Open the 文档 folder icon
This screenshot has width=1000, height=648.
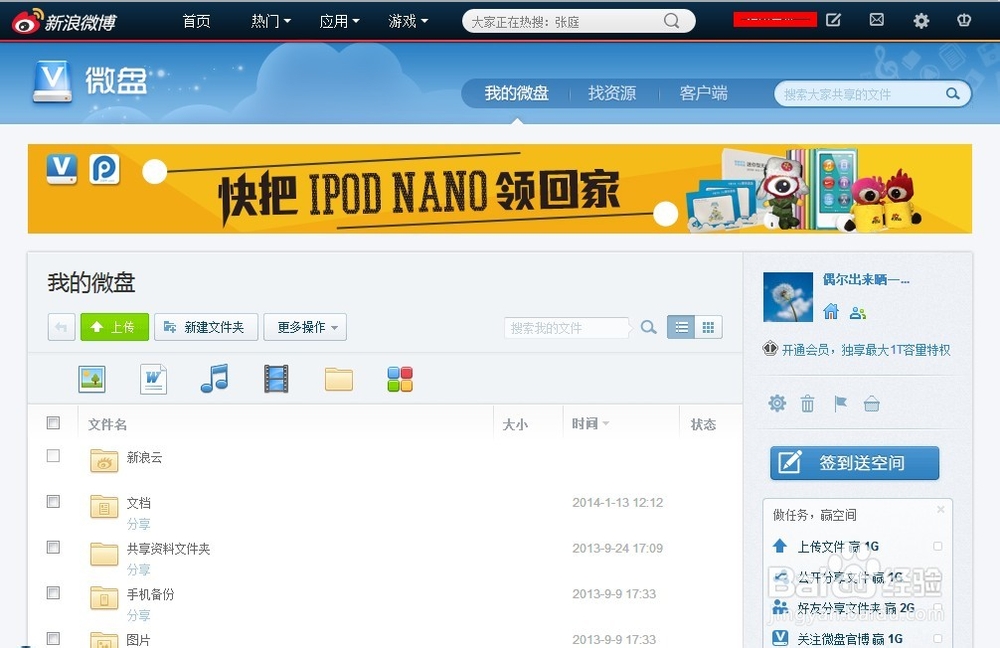coord(104,506)
